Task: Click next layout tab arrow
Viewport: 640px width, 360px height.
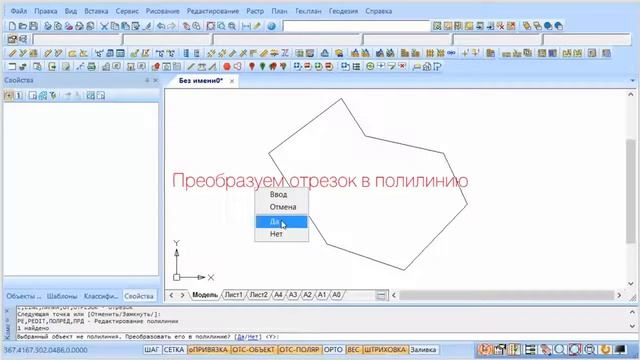Action: pos(182,295)
